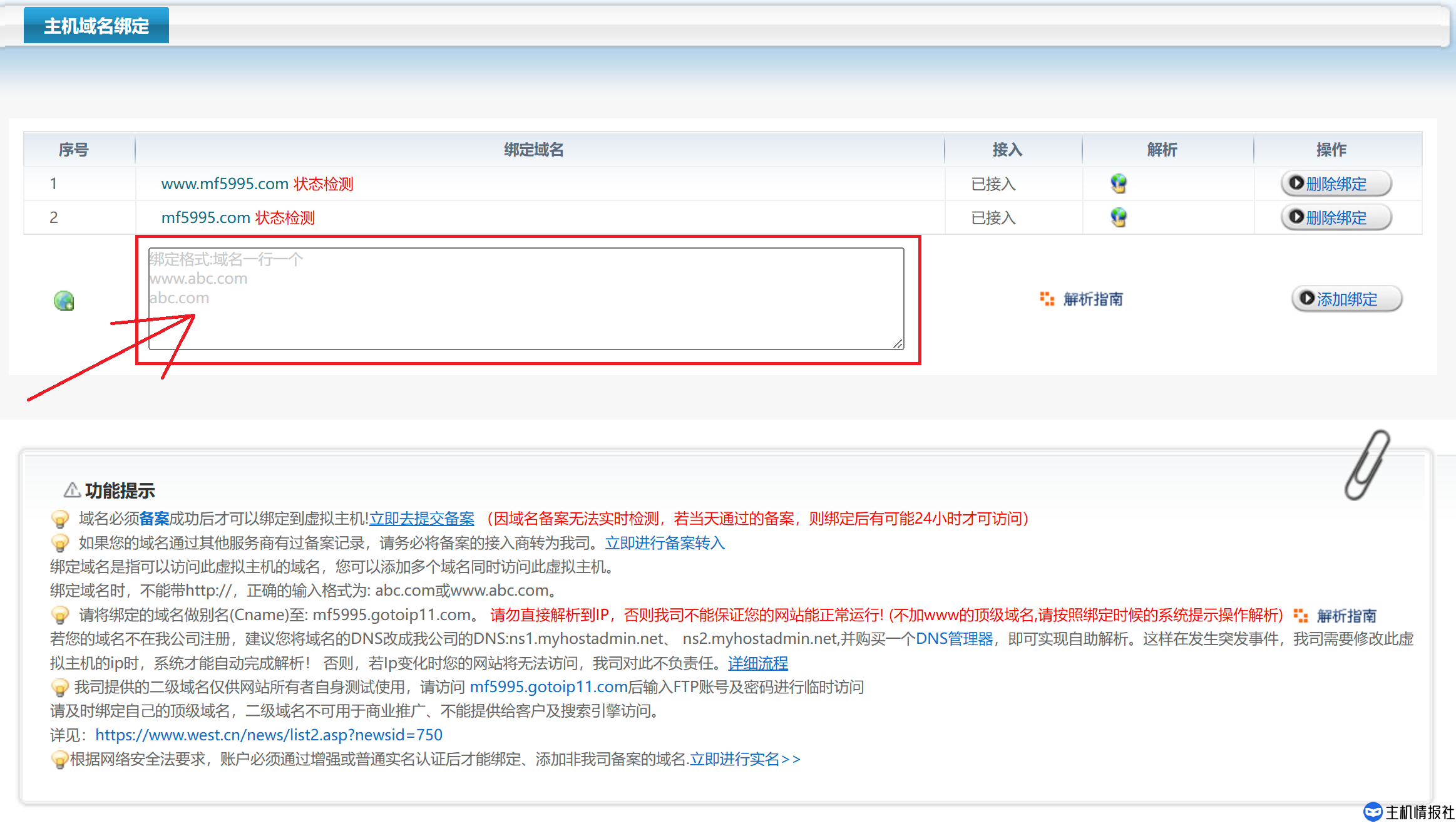Screen dimensions: 1456x823
Task: Click the orange squares icon in tips paragraph
Action: (x=1300, y=616)
